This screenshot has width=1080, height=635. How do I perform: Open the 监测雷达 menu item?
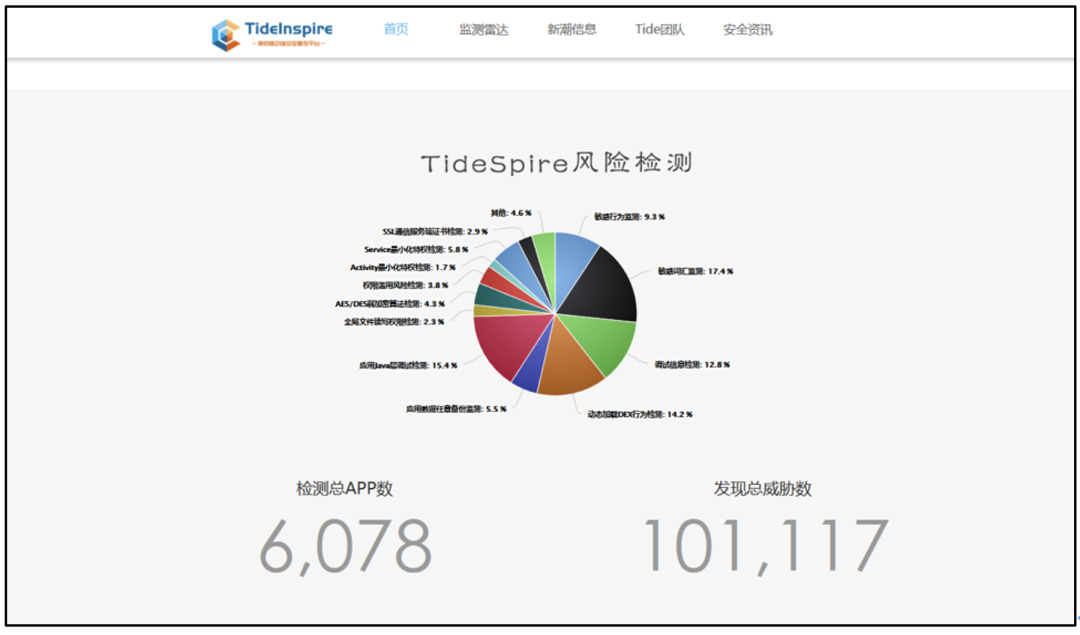tap(484, 30)
